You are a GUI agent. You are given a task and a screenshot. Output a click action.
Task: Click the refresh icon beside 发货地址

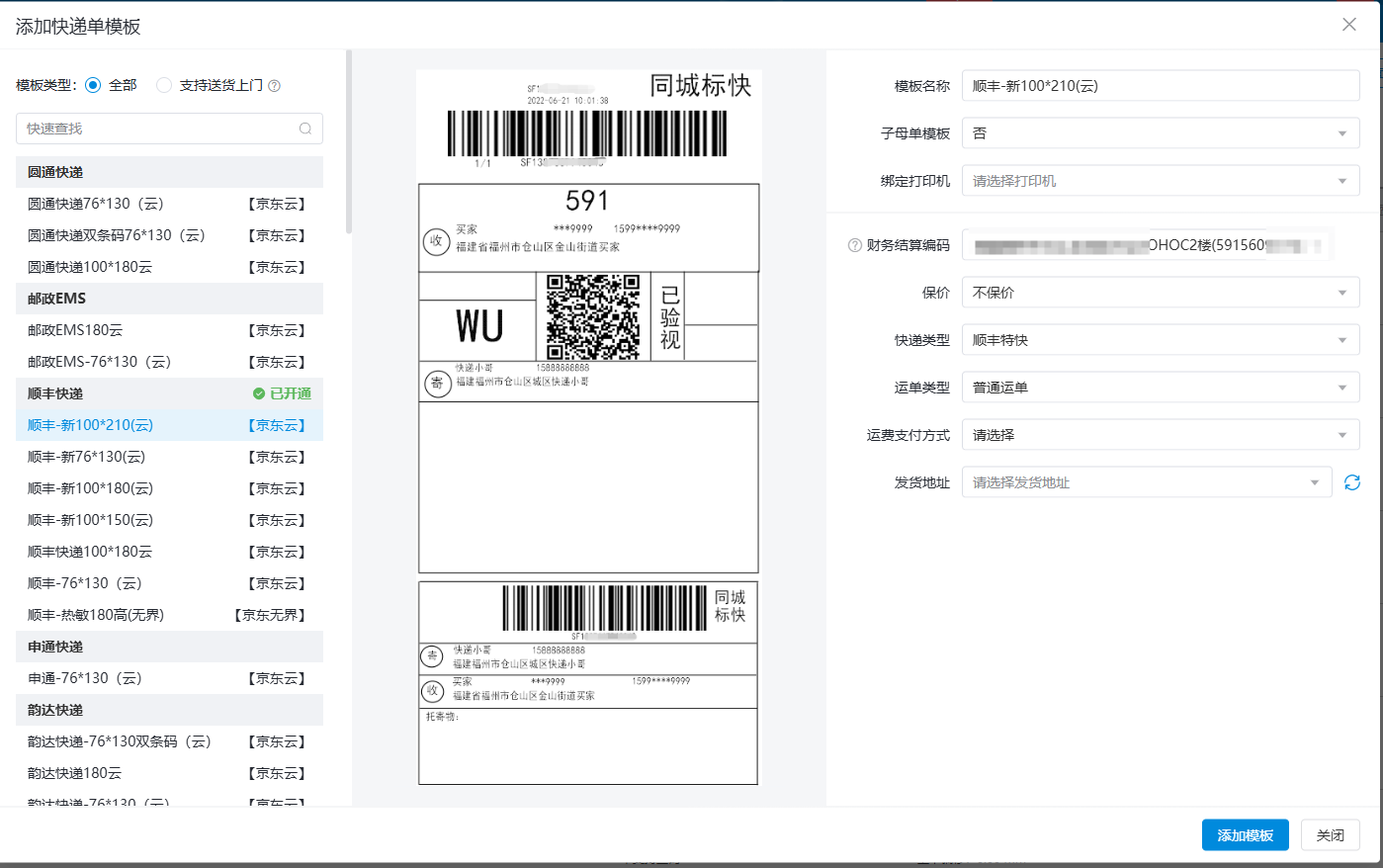1351,482
